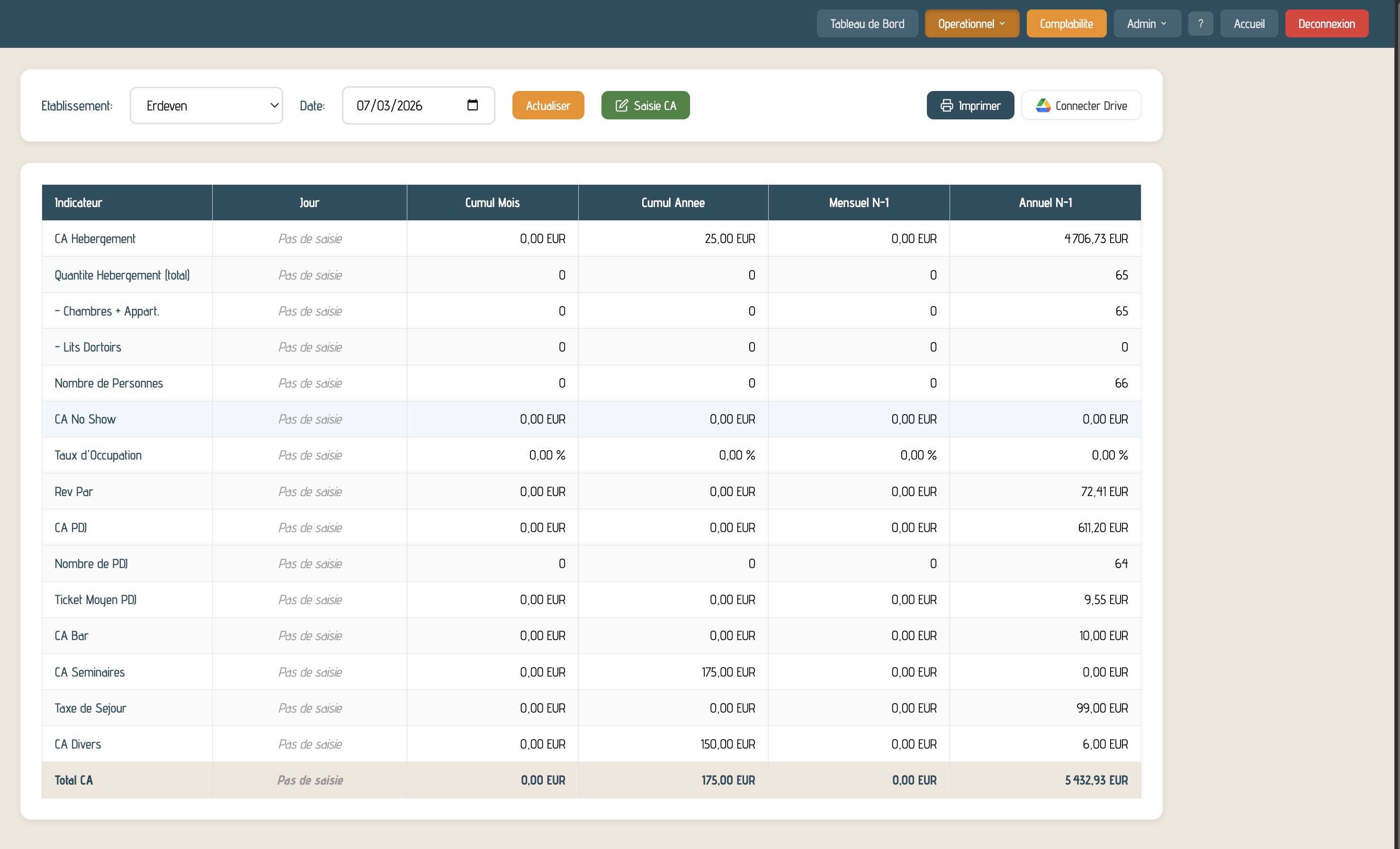Click the pencil edit icon on Saisie CA
The height and width of the screenshot is (849, 1400).
(621, 106)
